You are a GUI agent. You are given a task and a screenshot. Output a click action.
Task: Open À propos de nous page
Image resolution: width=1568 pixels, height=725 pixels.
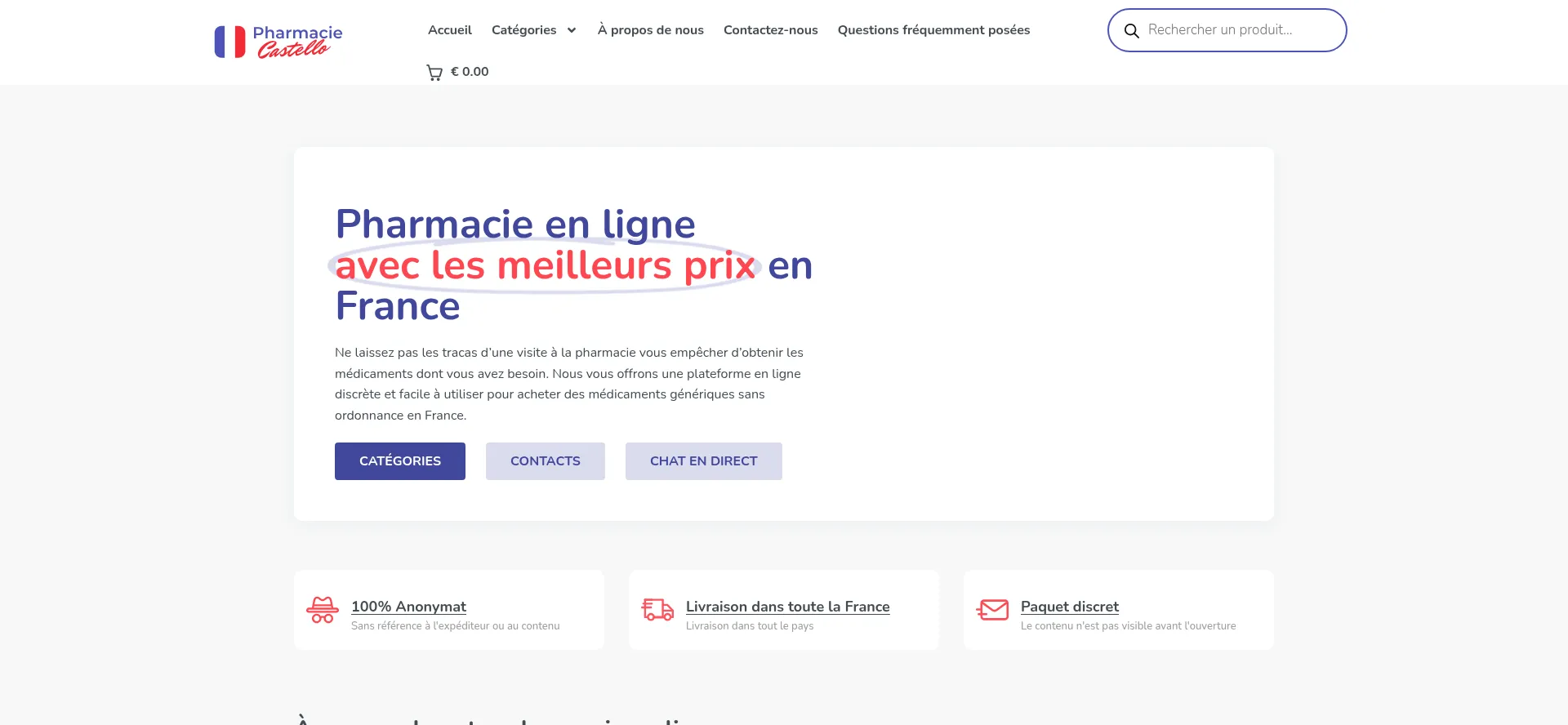tap(650, 30)
